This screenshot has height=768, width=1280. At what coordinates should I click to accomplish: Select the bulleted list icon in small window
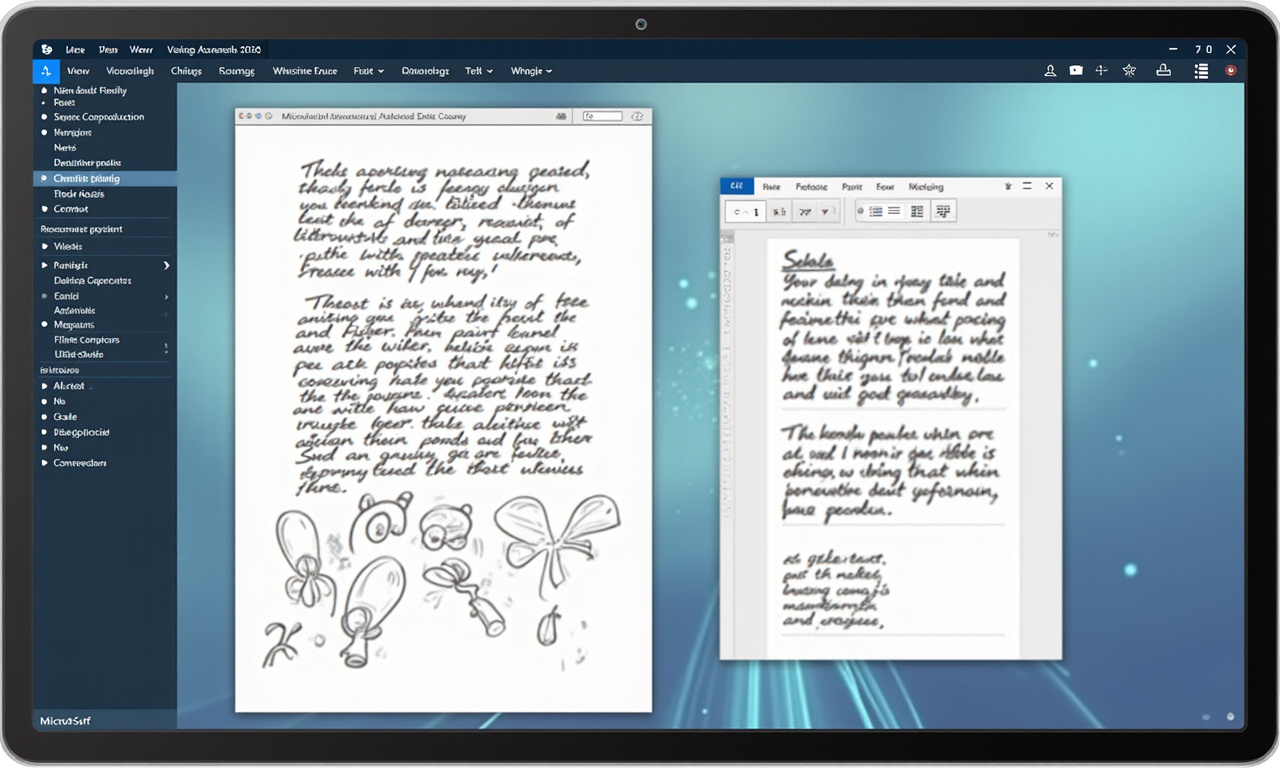tap(874, 211)
